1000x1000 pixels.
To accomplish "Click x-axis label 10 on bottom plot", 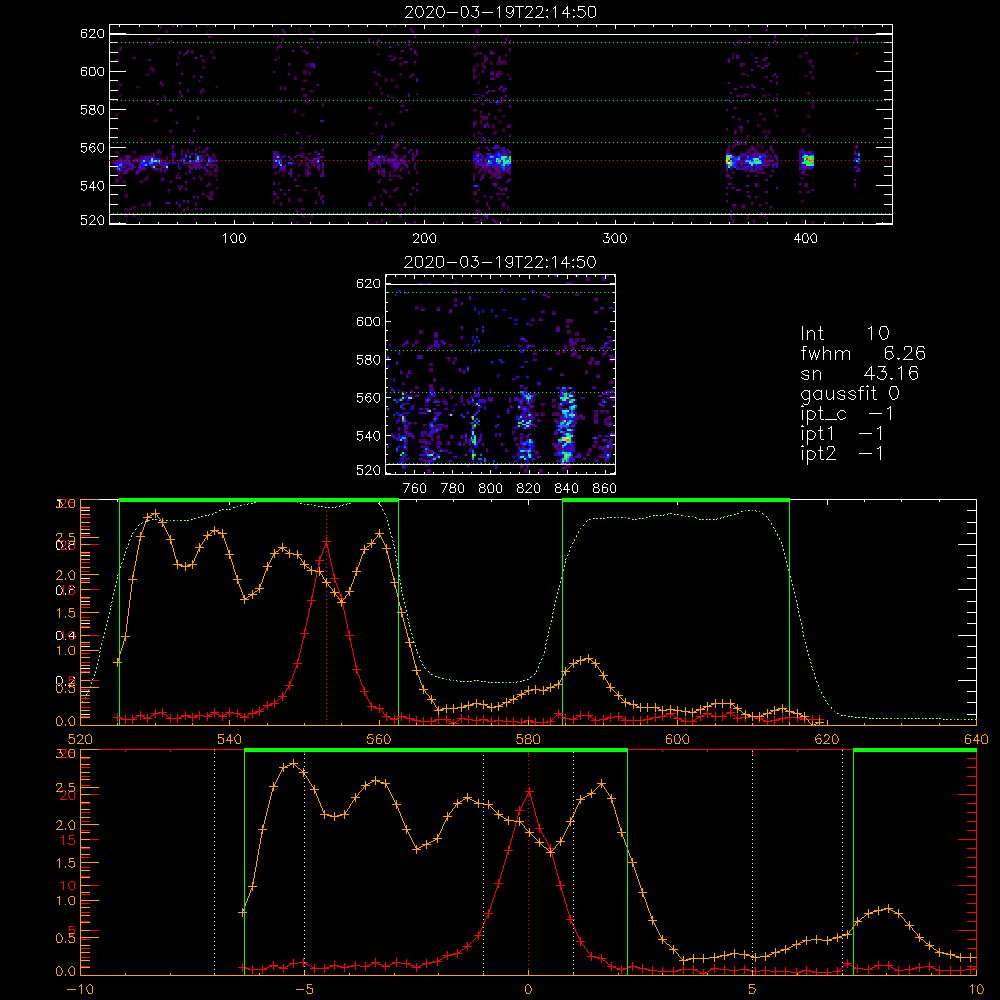I will click(976, 990).
